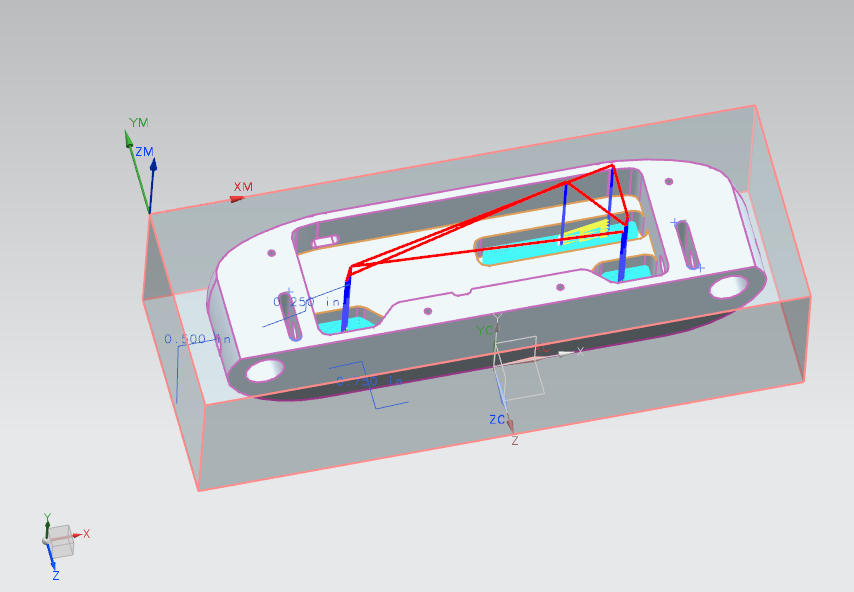Click the Y axis of view triad
854x592 pixels.
click(x=47, y=522)
